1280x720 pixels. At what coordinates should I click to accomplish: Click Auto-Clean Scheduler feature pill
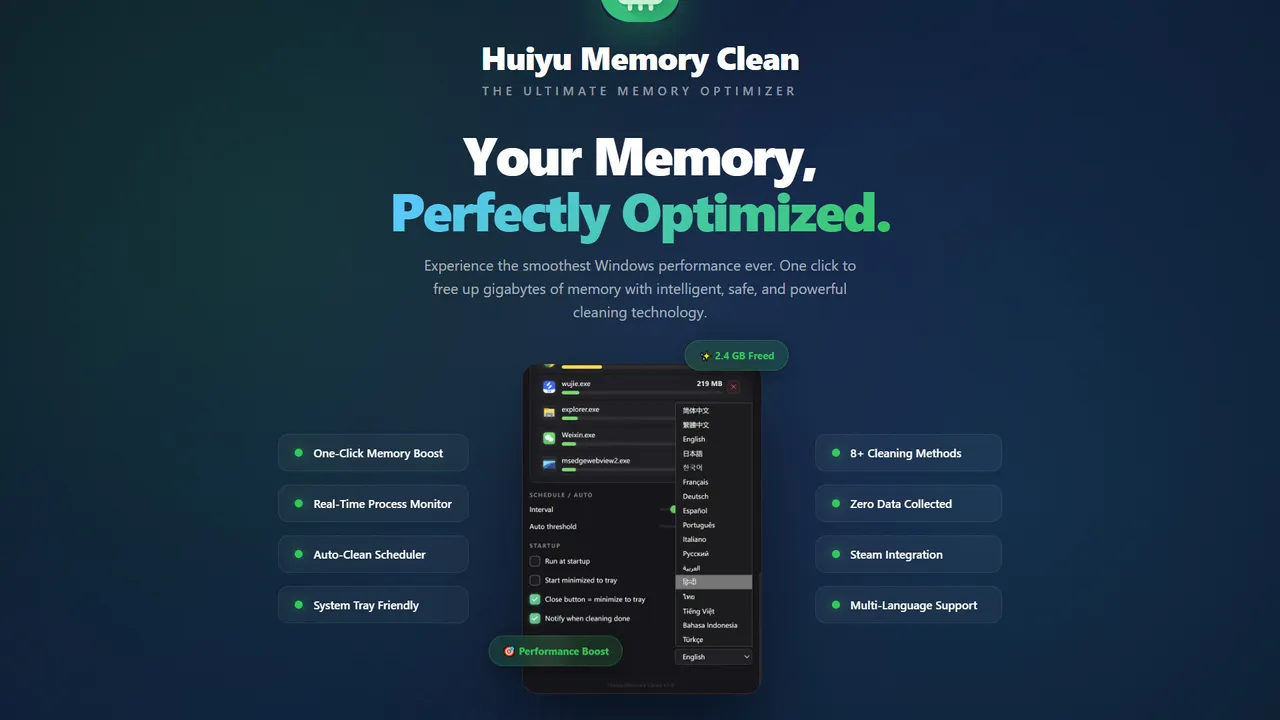pyautogui.click(x=373, y=554)
